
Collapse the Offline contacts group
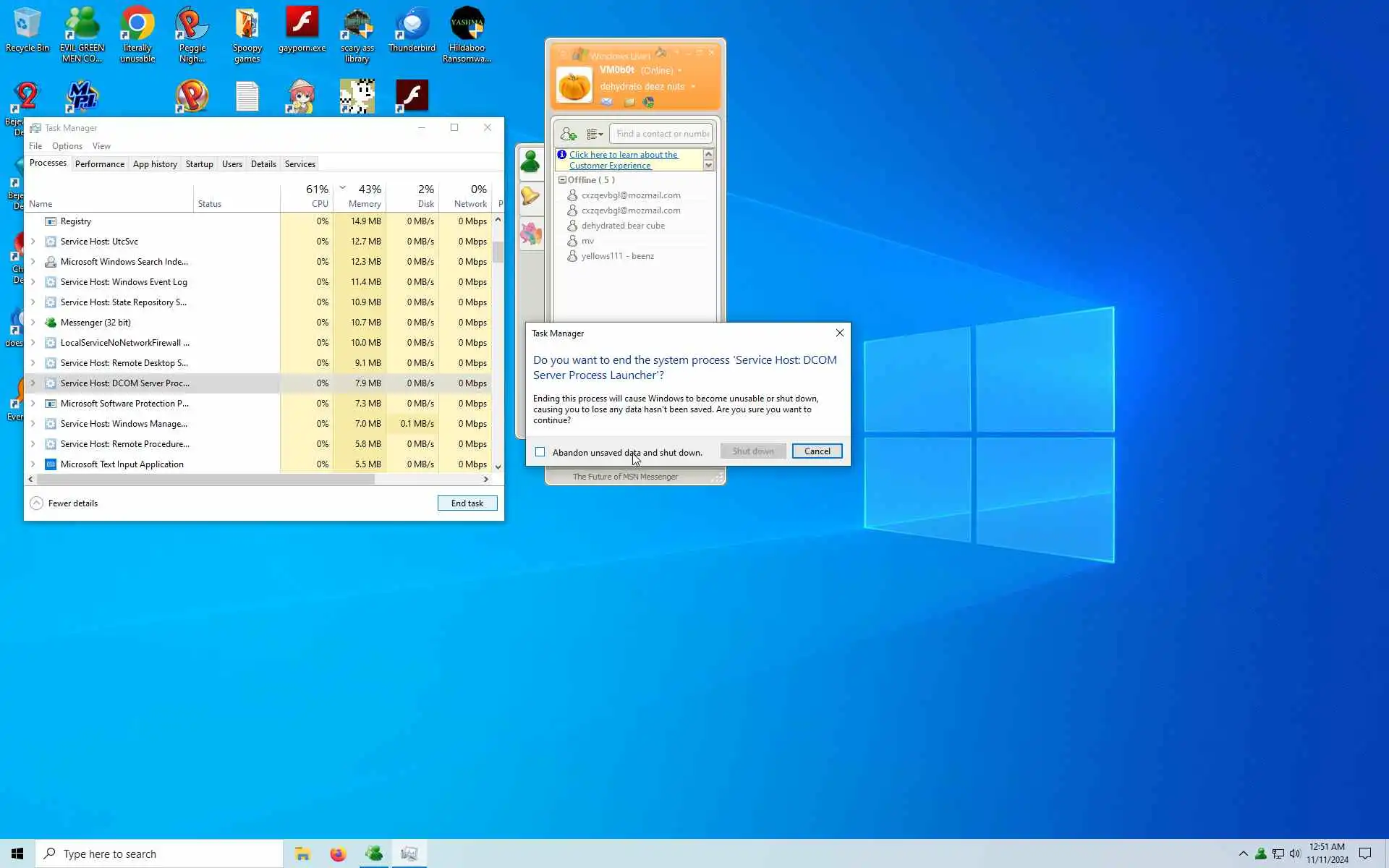562,180
